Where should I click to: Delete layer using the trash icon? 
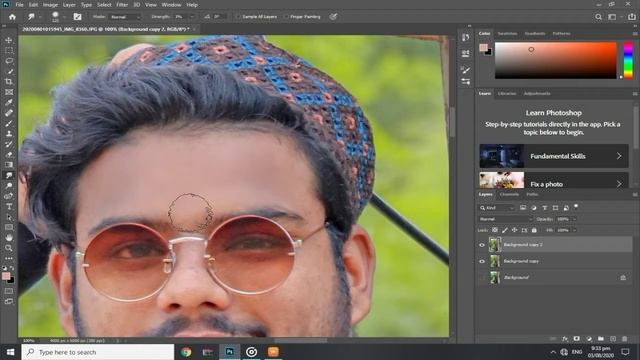(624, 339)
